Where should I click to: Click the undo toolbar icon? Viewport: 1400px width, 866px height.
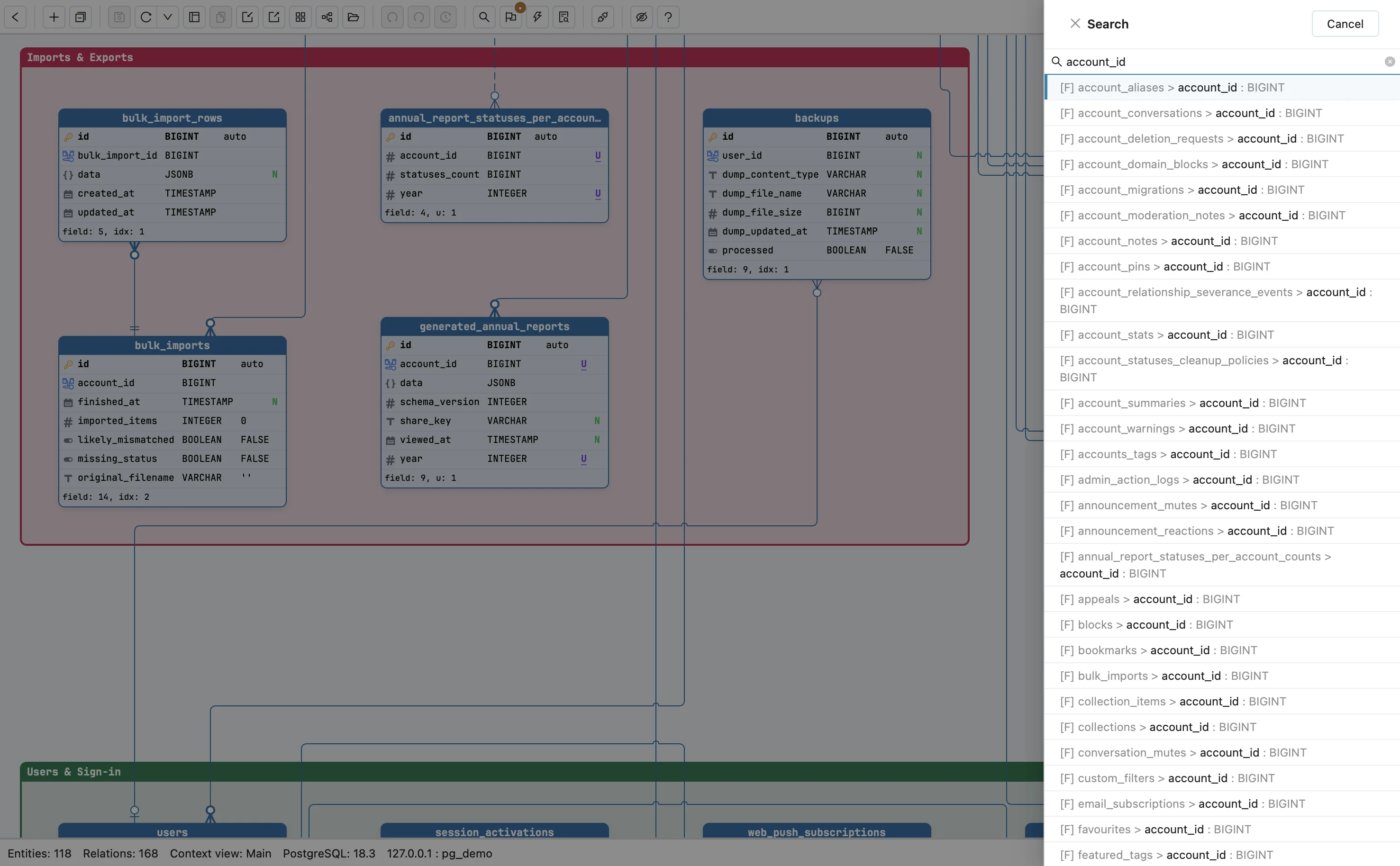(x=392, y=17)
